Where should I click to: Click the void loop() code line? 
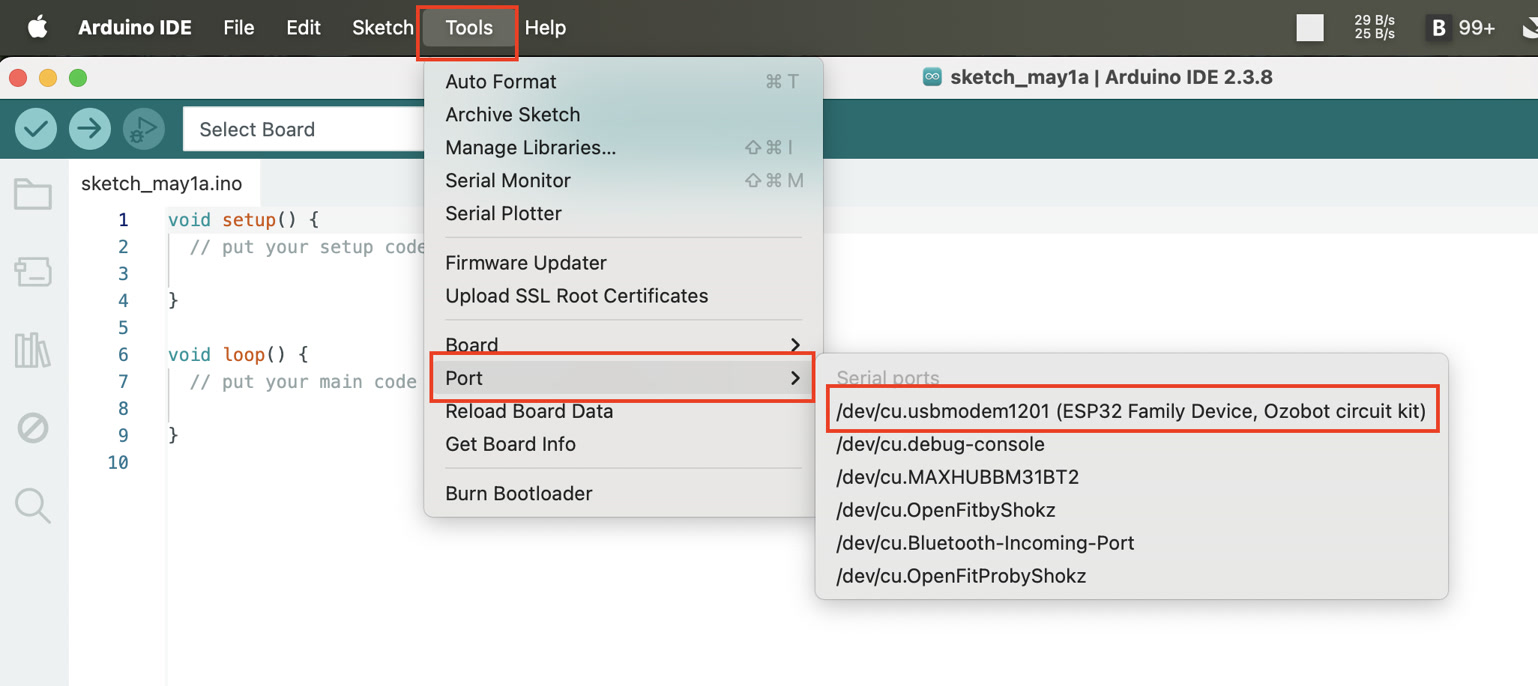click(x=238, y=355)
